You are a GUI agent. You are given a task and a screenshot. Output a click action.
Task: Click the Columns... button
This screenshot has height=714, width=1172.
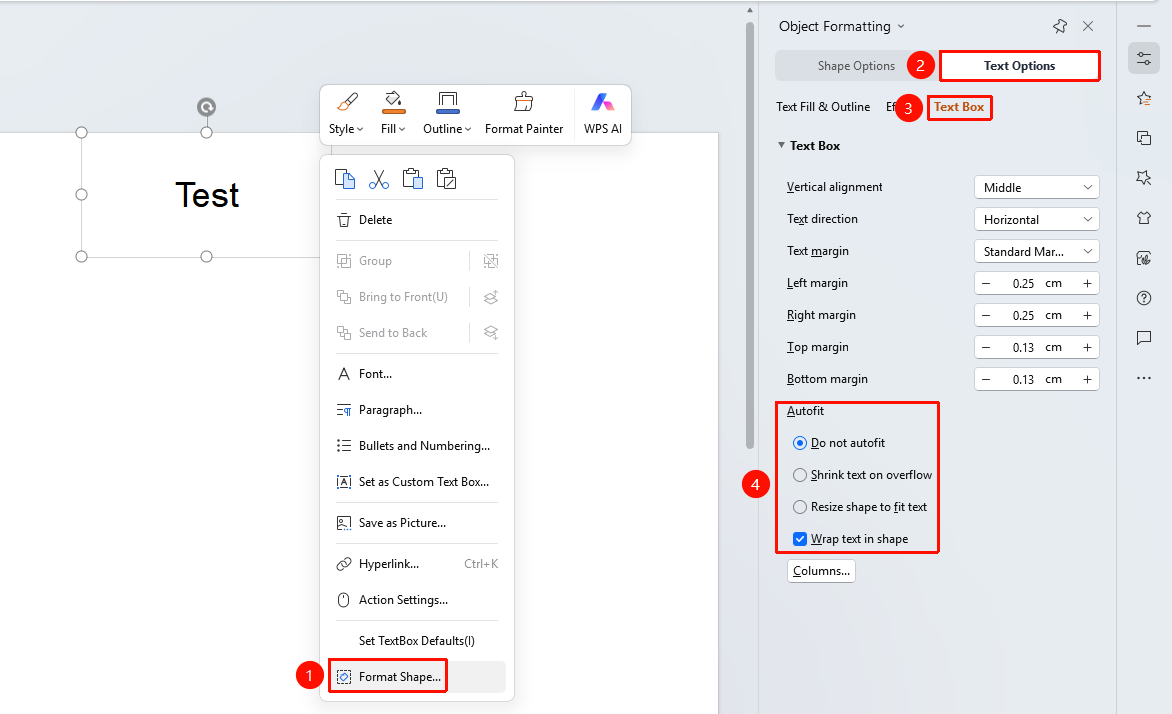821,571
